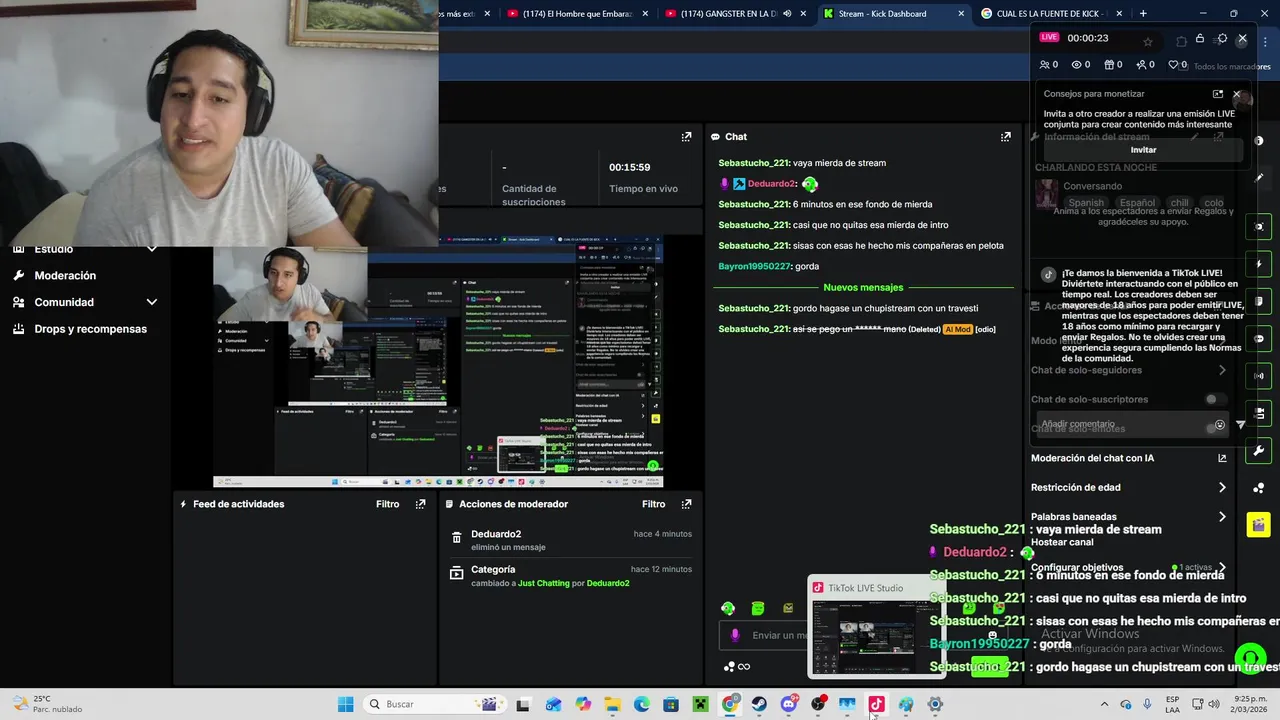1280x720 pixels.
Task: Click the yellow clapperboard clip icon
Action: 1259,524
